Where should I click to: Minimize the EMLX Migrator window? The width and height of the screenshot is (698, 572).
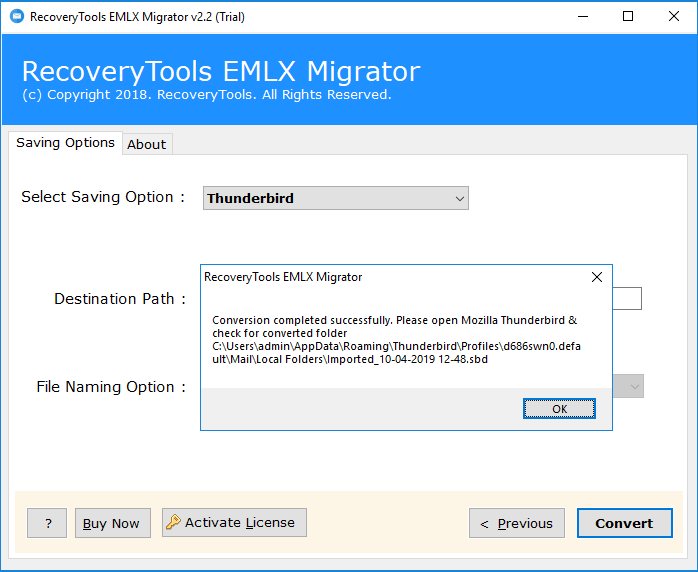click(583, 16)
